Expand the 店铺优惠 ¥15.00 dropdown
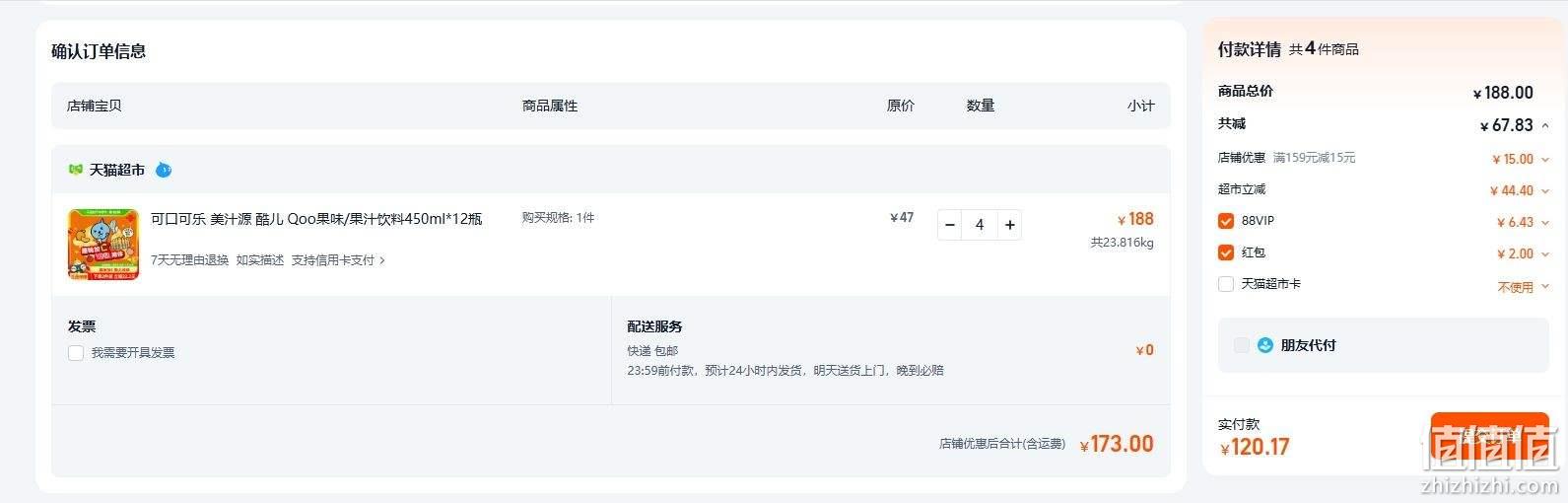This screenshot has width=1568, height=503. pyautogui.click(x=1545, y=159)
